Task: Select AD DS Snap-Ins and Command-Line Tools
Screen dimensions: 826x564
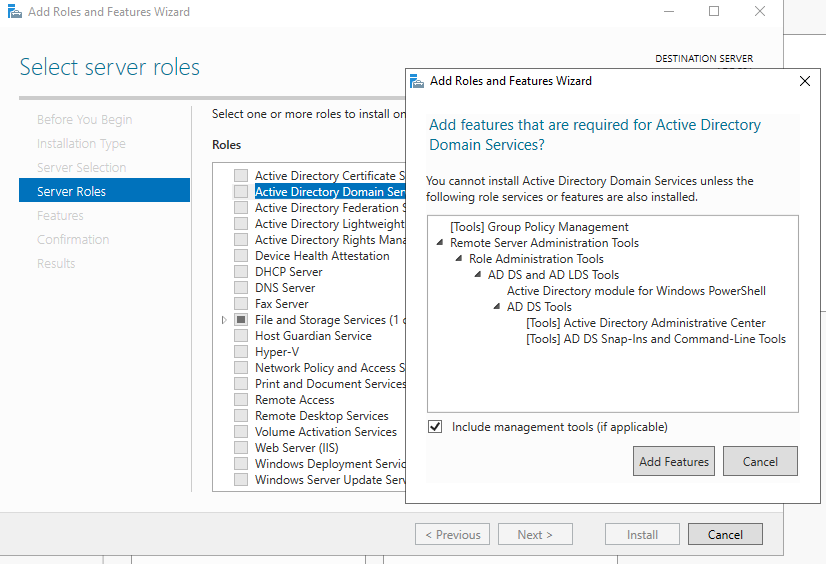Action: (x=656, y=339)
